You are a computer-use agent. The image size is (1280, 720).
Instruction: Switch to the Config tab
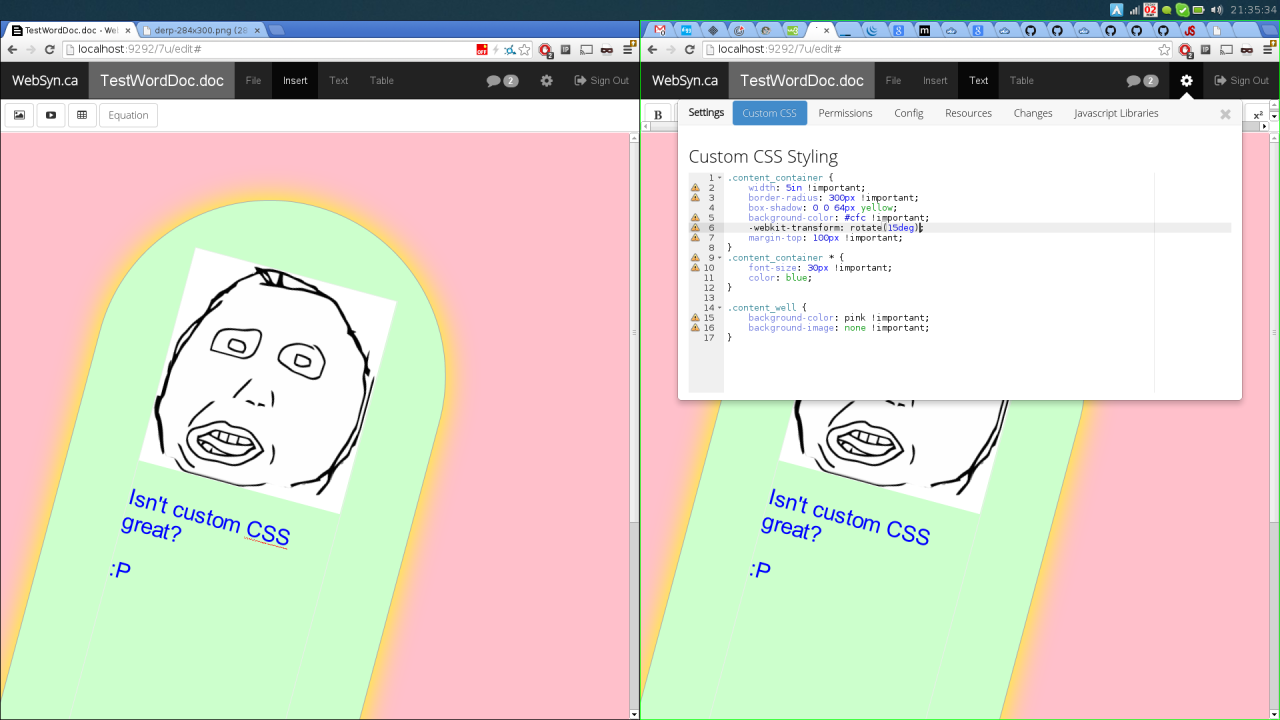coord(909,113)
